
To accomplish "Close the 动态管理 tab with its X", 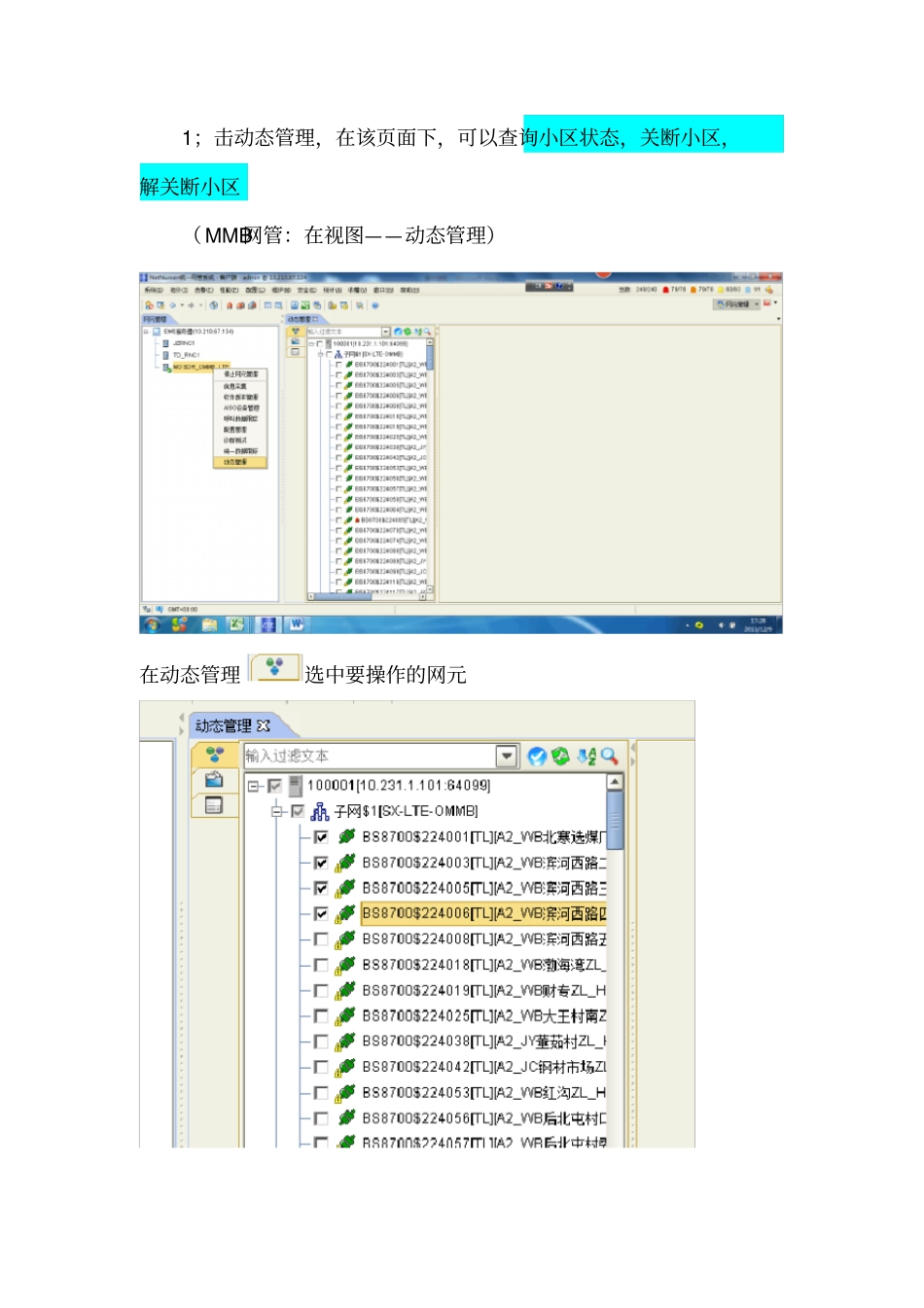I will tap(263, 725).
